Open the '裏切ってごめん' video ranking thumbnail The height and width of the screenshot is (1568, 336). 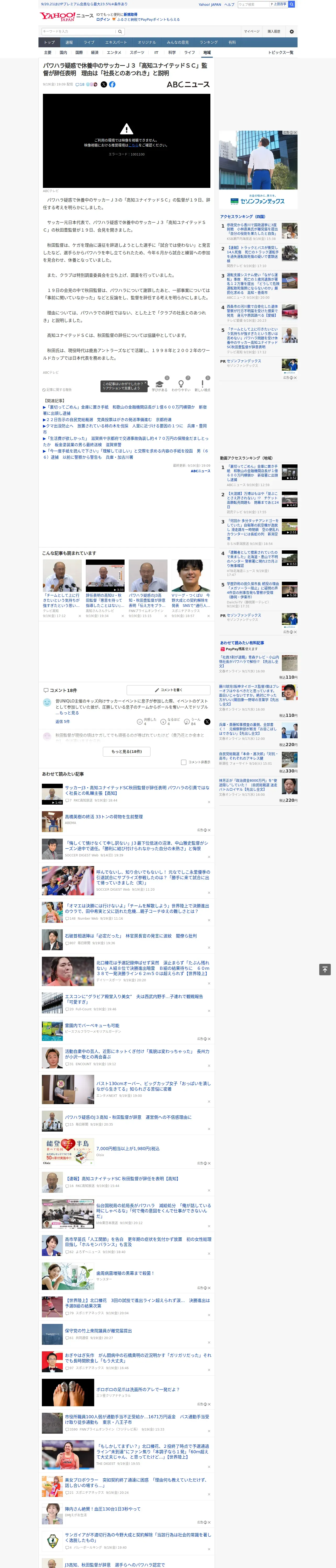click(290, 472)
